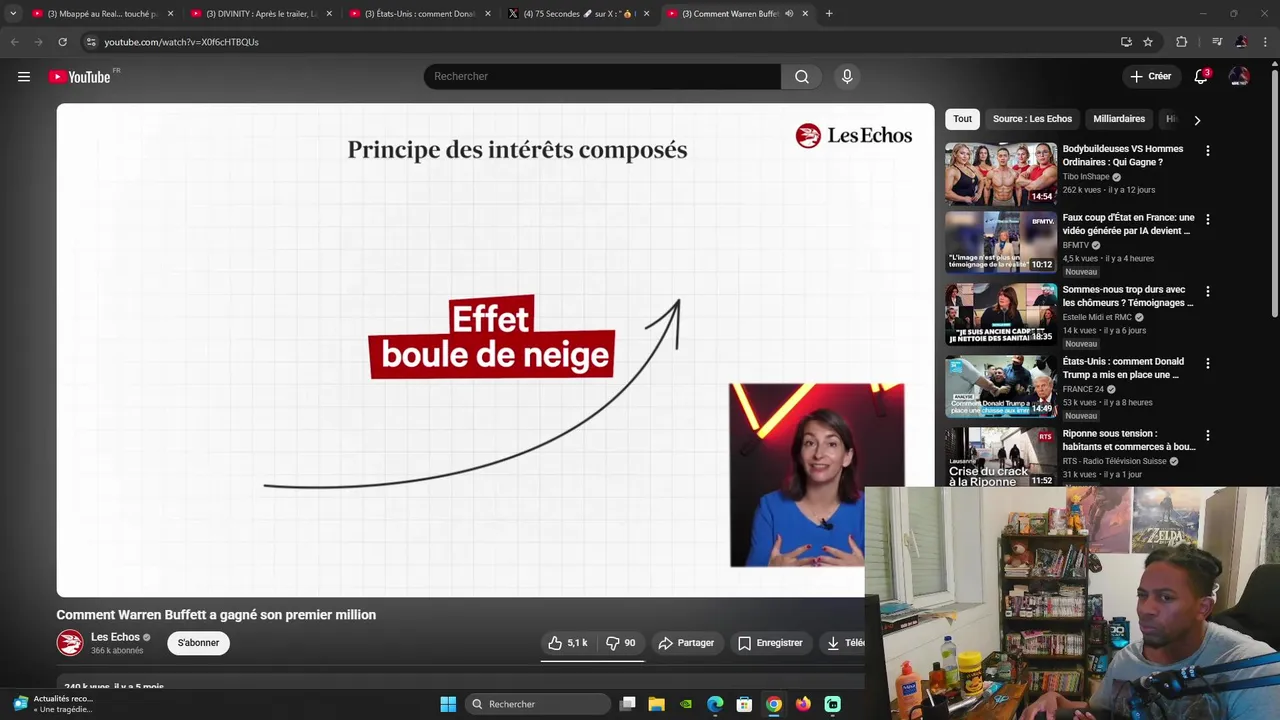This screenshot has width=1280, height=720.
Task: Open the YouTube hamburger guide menu
Action: (x=24, y=76)
